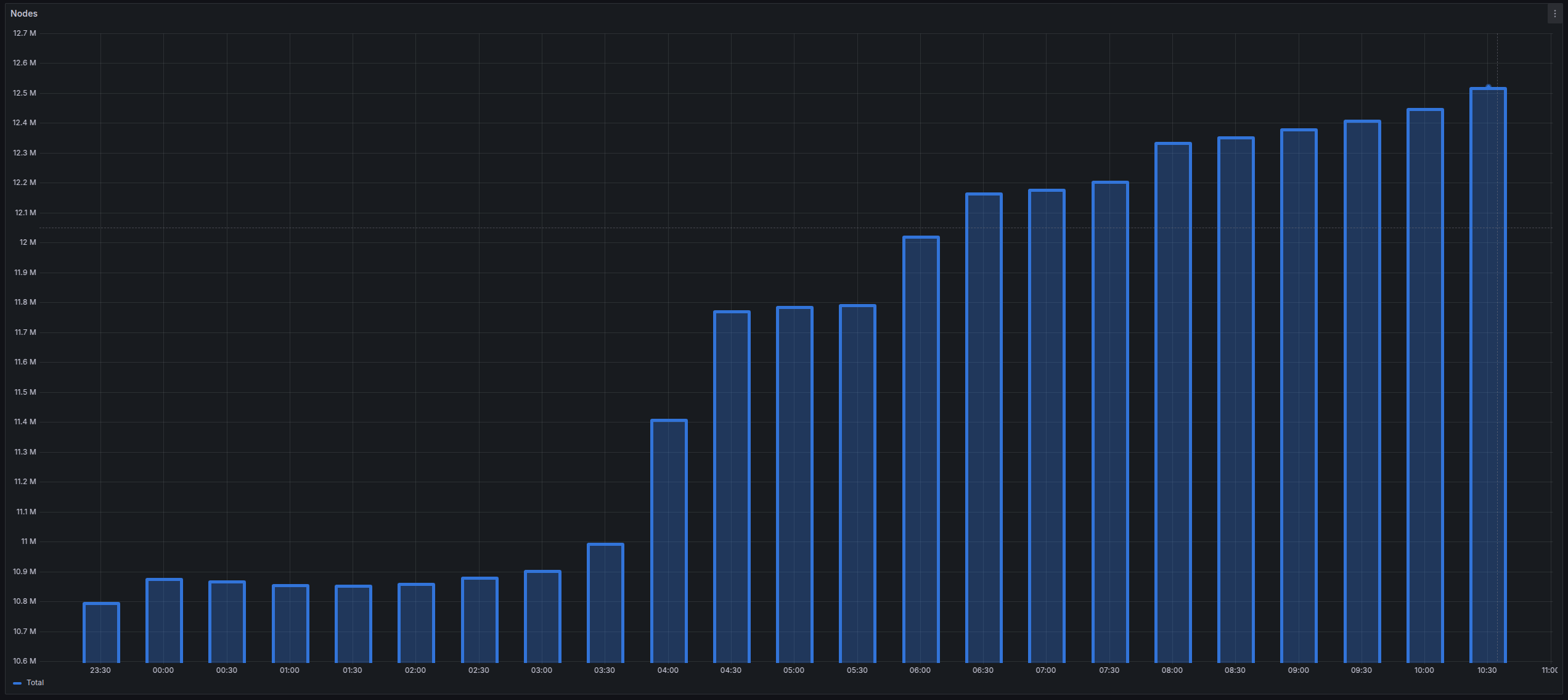Click the bar at 06:00
1568x700 pixels.
tap(921, 450)
